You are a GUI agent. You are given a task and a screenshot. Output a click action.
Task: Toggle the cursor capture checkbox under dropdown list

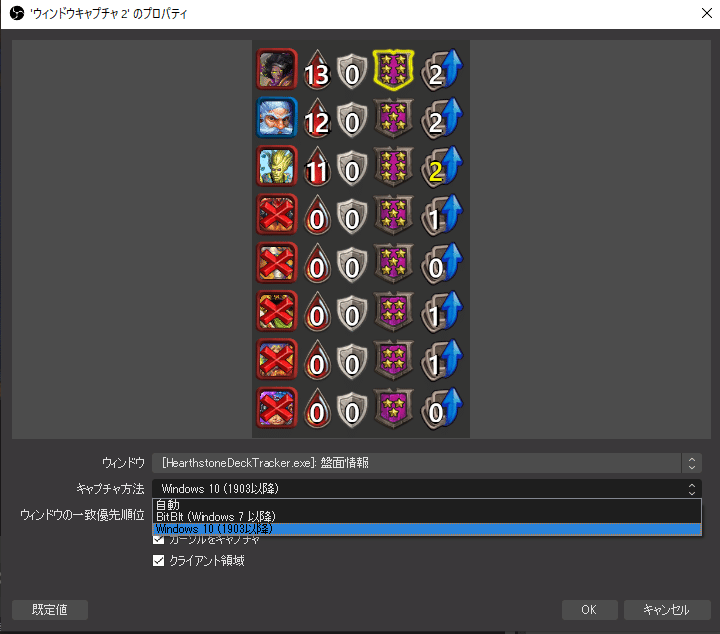pyautogui.click(x=158, y=540)
